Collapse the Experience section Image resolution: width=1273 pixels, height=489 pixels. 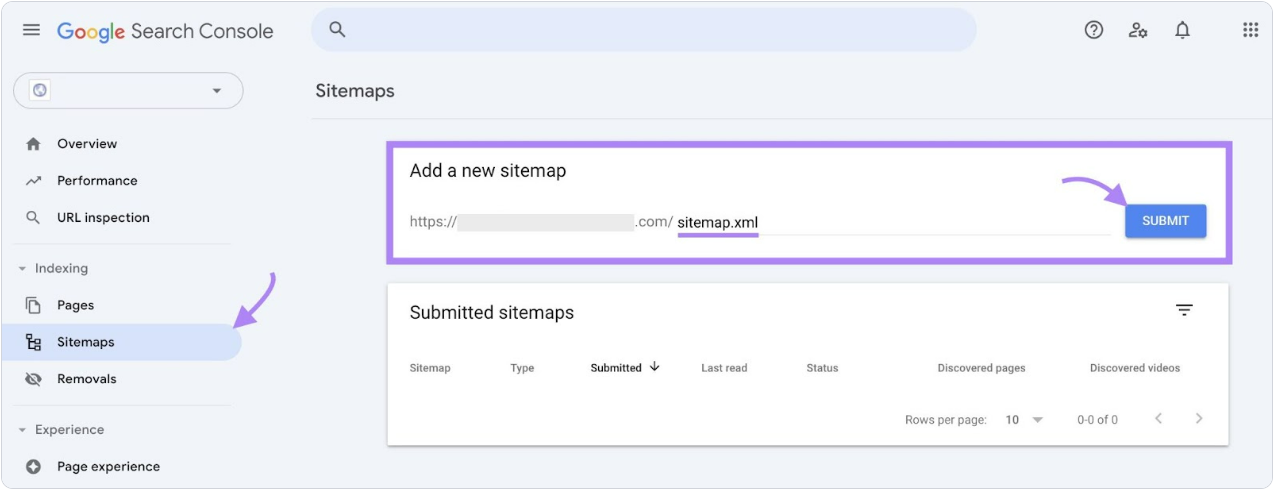click(x=22, y=430)
